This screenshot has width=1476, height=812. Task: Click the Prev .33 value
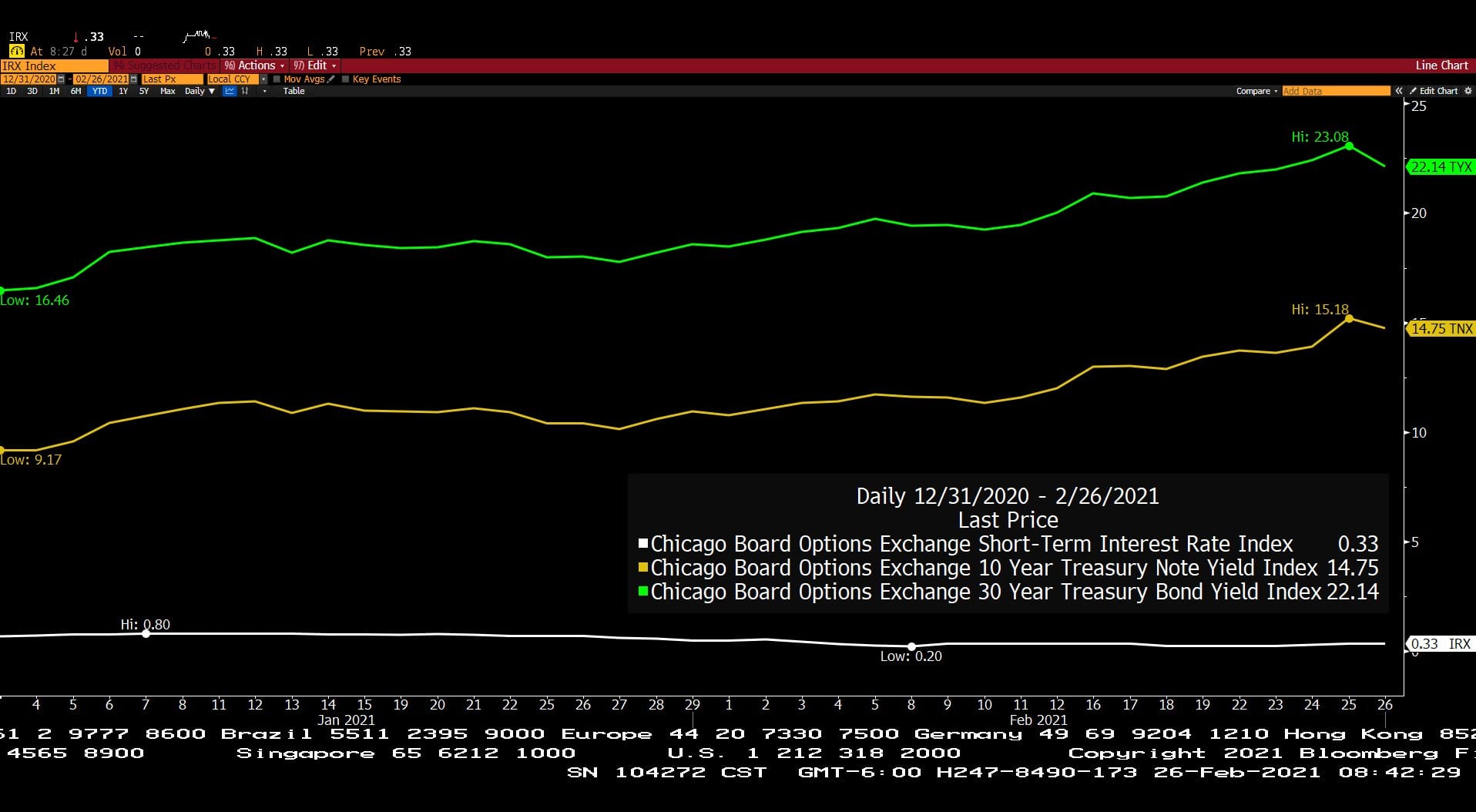(385, 52)
